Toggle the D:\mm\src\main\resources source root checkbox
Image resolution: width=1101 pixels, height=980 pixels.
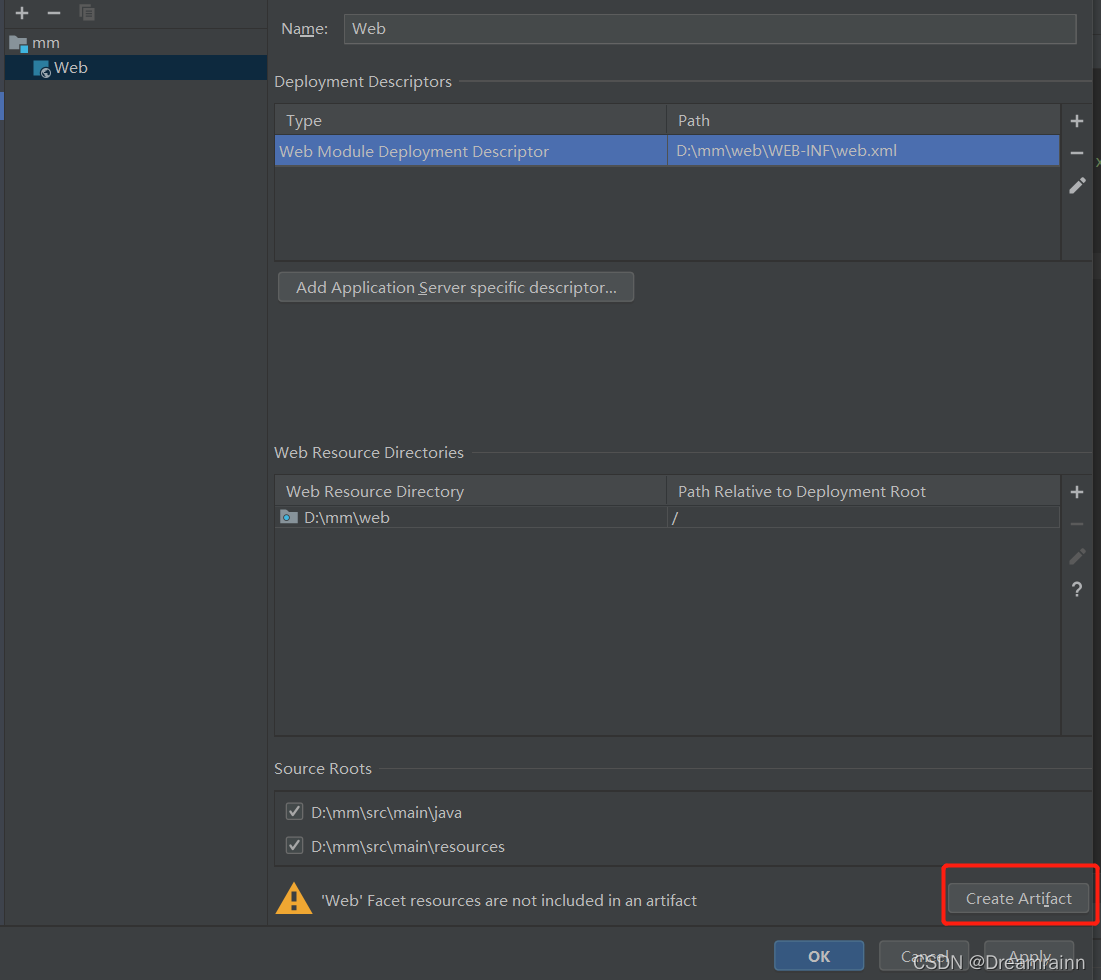click(294, 845)
